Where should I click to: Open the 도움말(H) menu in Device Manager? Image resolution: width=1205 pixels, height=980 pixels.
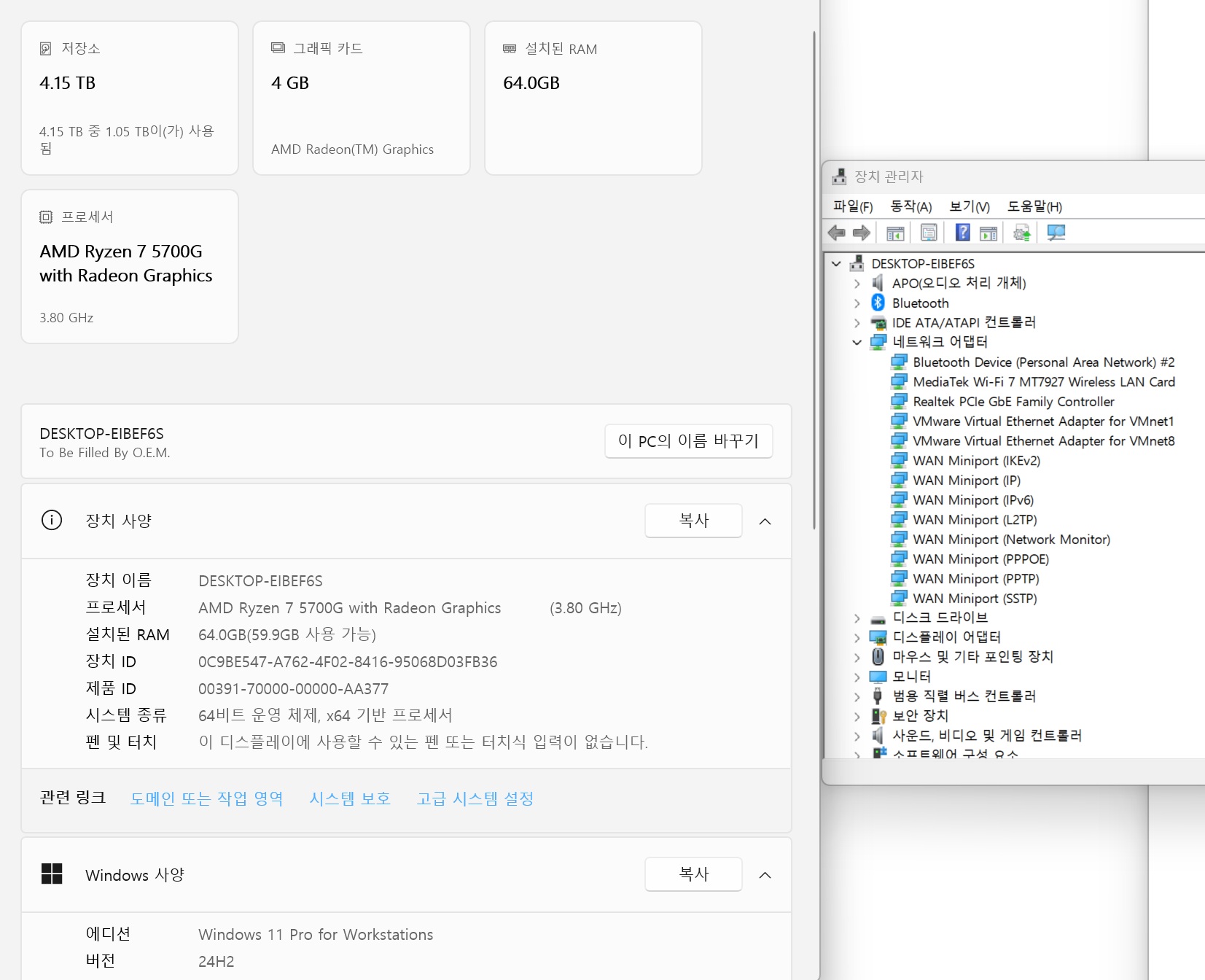click(x=1034, y=206)
